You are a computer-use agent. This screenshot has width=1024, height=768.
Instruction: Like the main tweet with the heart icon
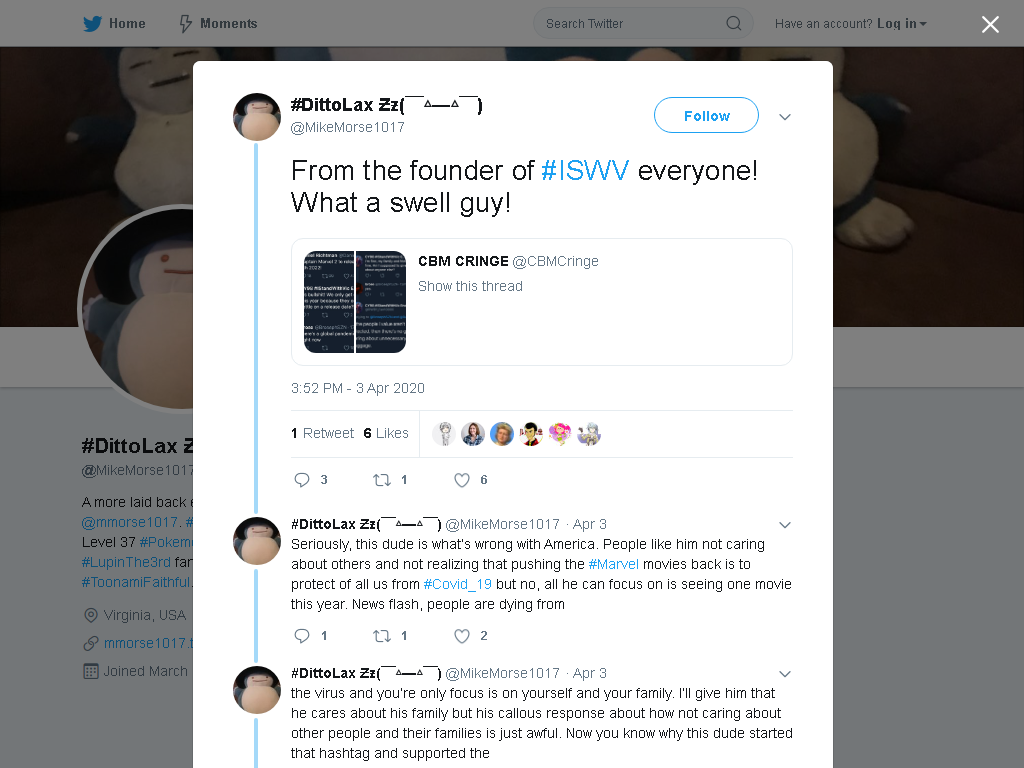462,480
